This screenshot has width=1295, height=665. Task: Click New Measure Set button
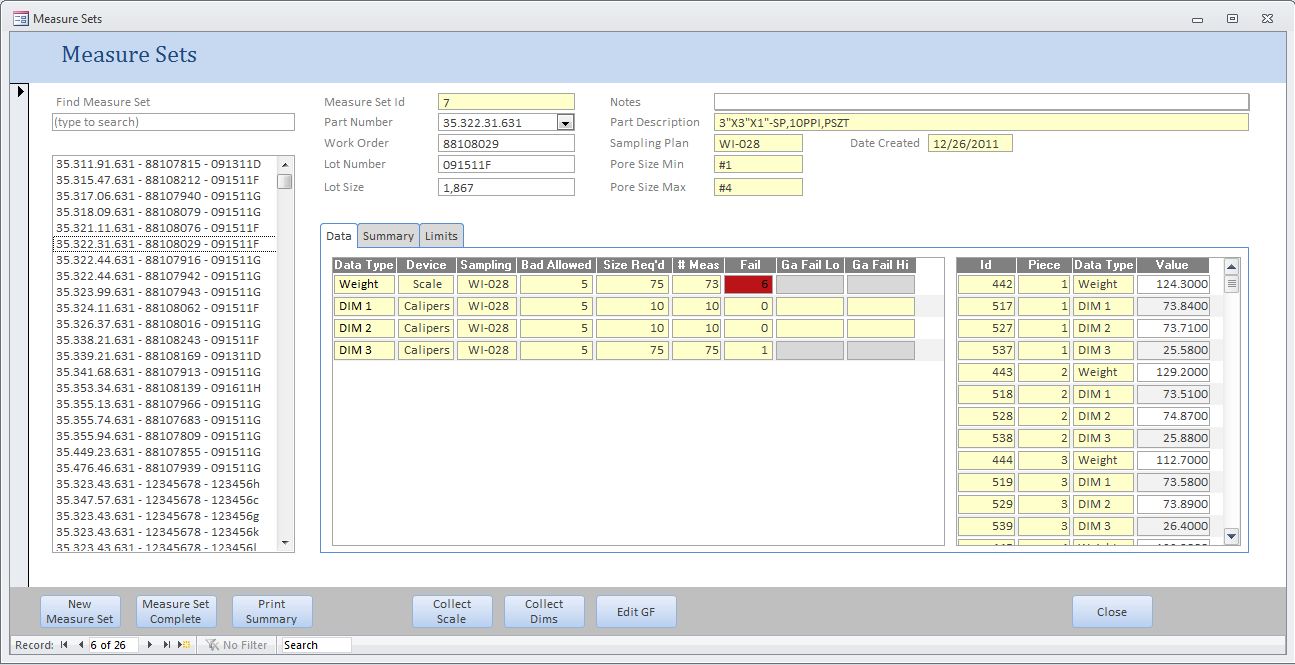click(x=80, y=612)
